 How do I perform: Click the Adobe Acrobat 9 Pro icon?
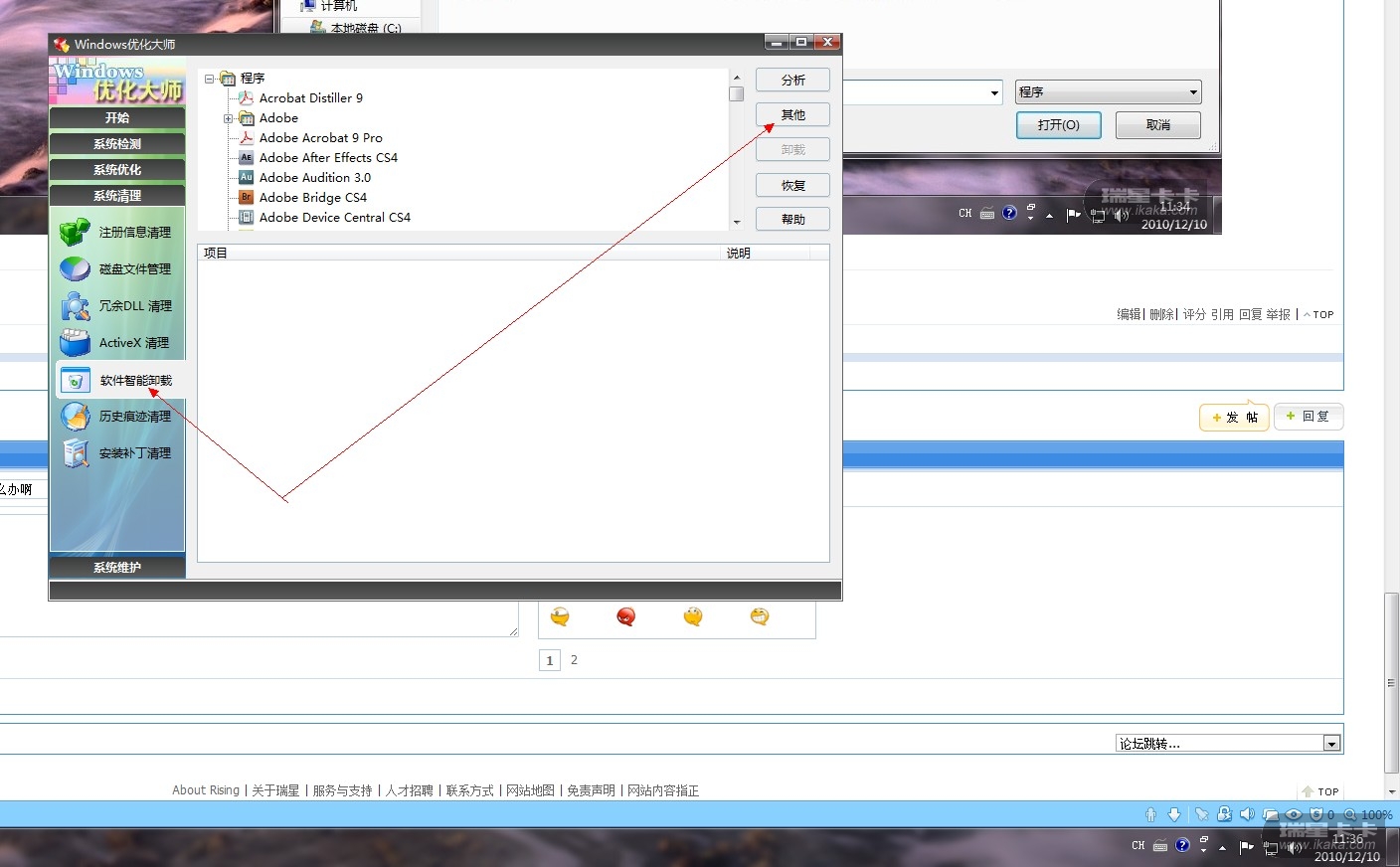point(247,138)
